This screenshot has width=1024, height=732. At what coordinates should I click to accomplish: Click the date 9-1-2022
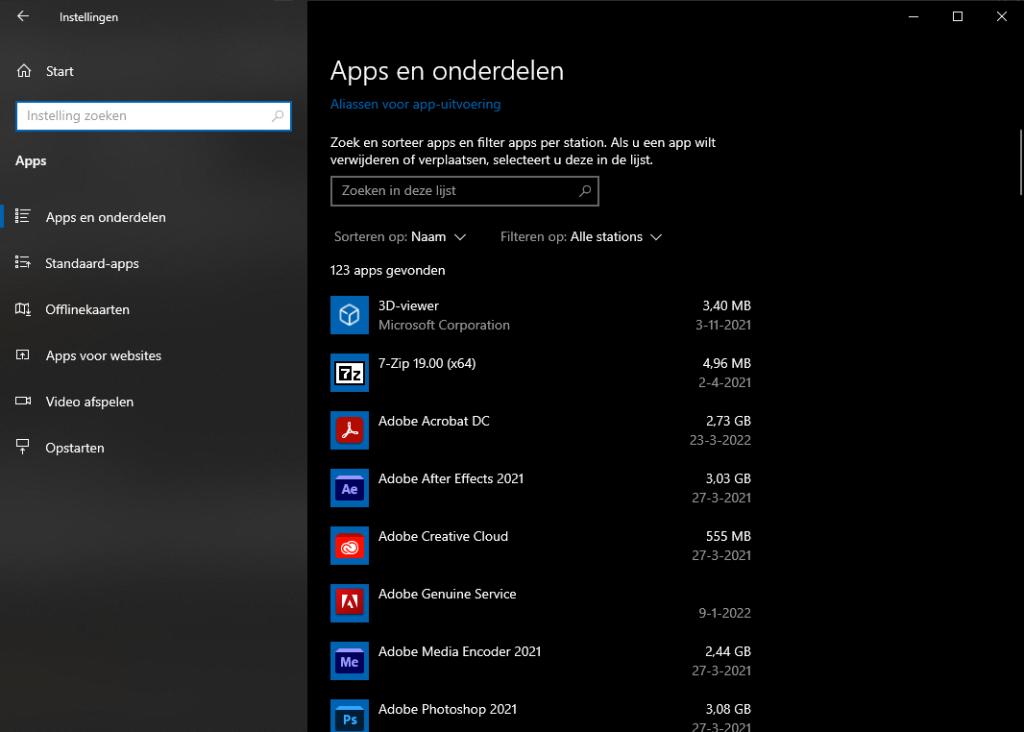coord(724,613)
